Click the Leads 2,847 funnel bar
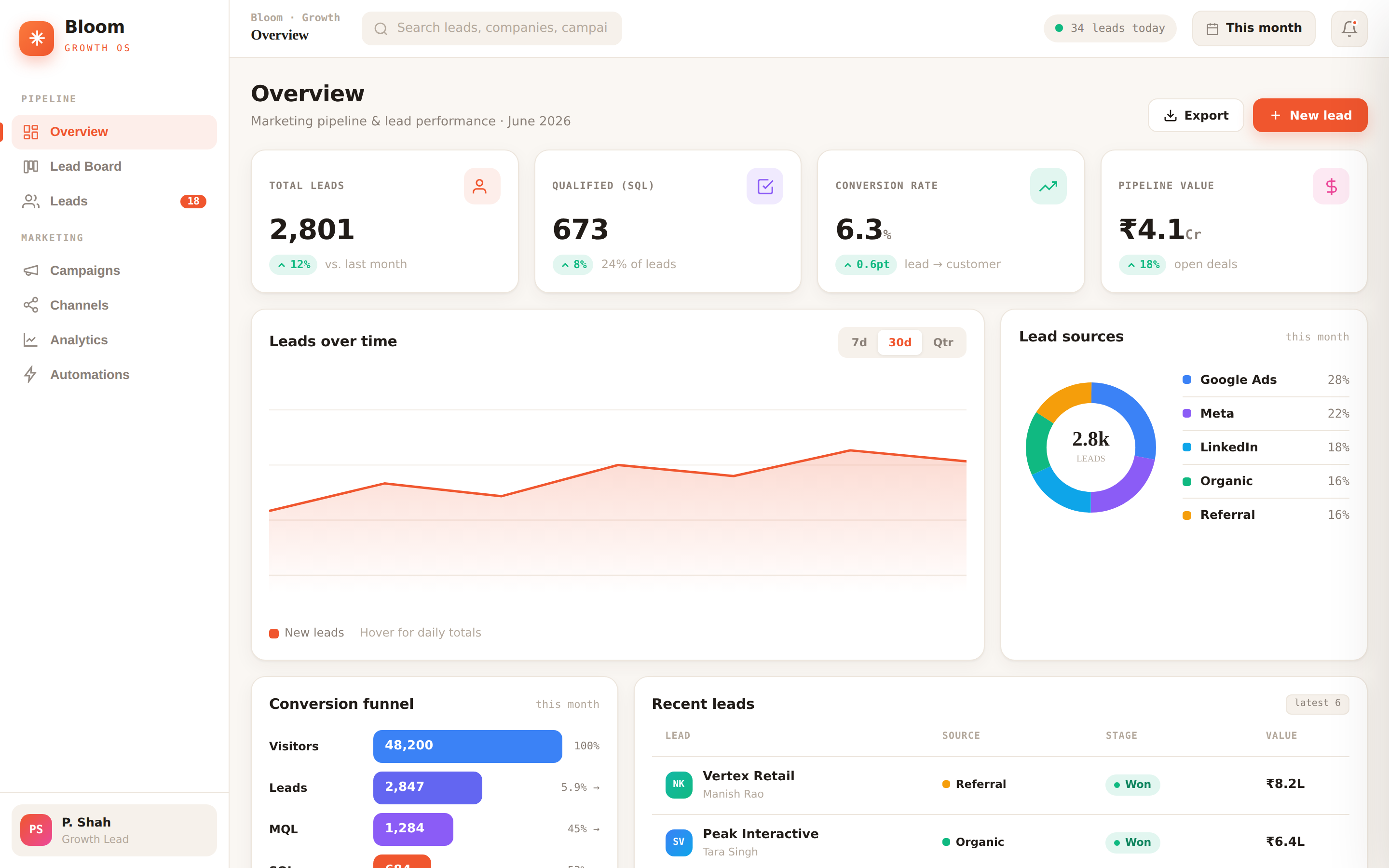1389x868 pixels. [x=428, y=787]
